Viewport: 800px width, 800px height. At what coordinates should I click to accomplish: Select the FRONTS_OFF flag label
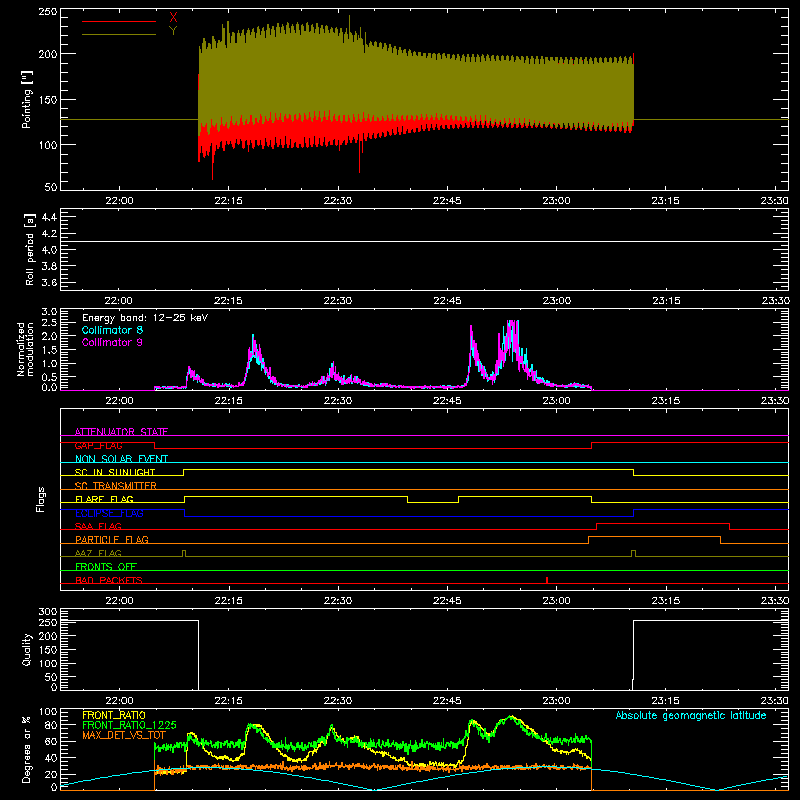pyautogui.click(x=106, y=566)
